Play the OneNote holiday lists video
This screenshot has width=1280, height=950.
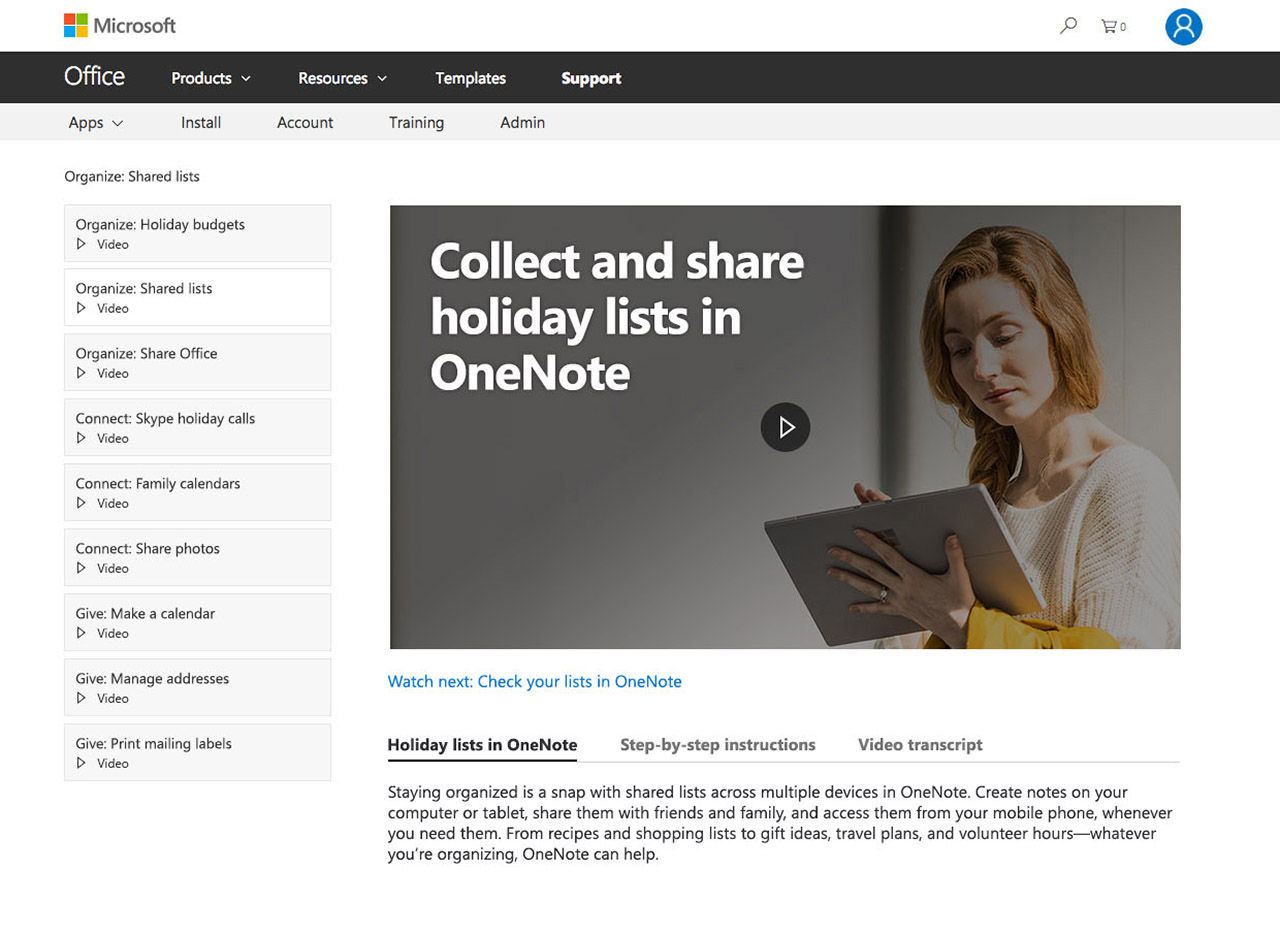pyautogui.click(x=785, y=427)
